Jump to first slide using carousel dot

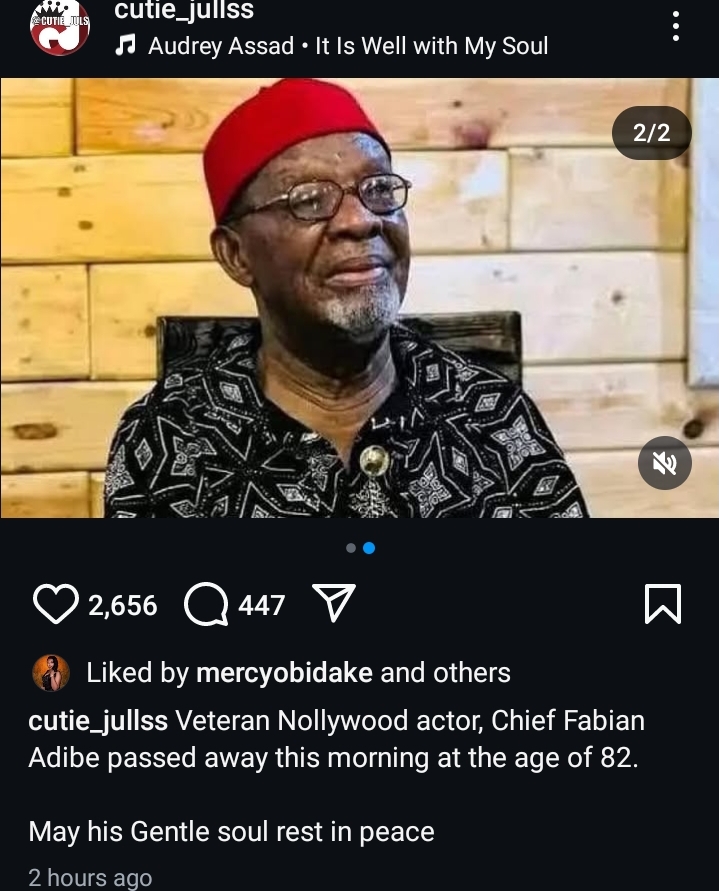point(351,548)
